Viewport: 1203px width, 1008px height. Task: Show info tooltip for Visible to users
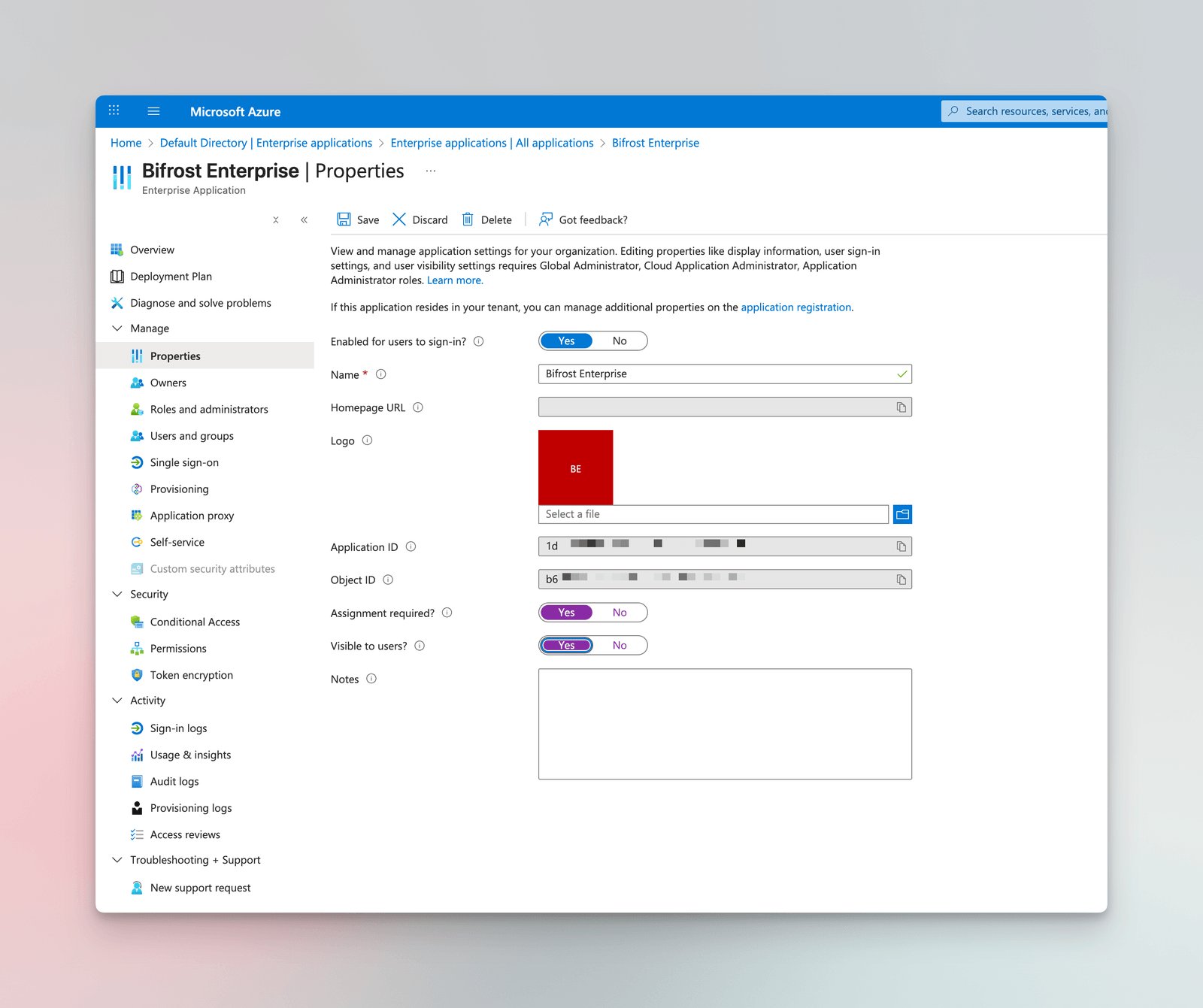pos(420,646)
